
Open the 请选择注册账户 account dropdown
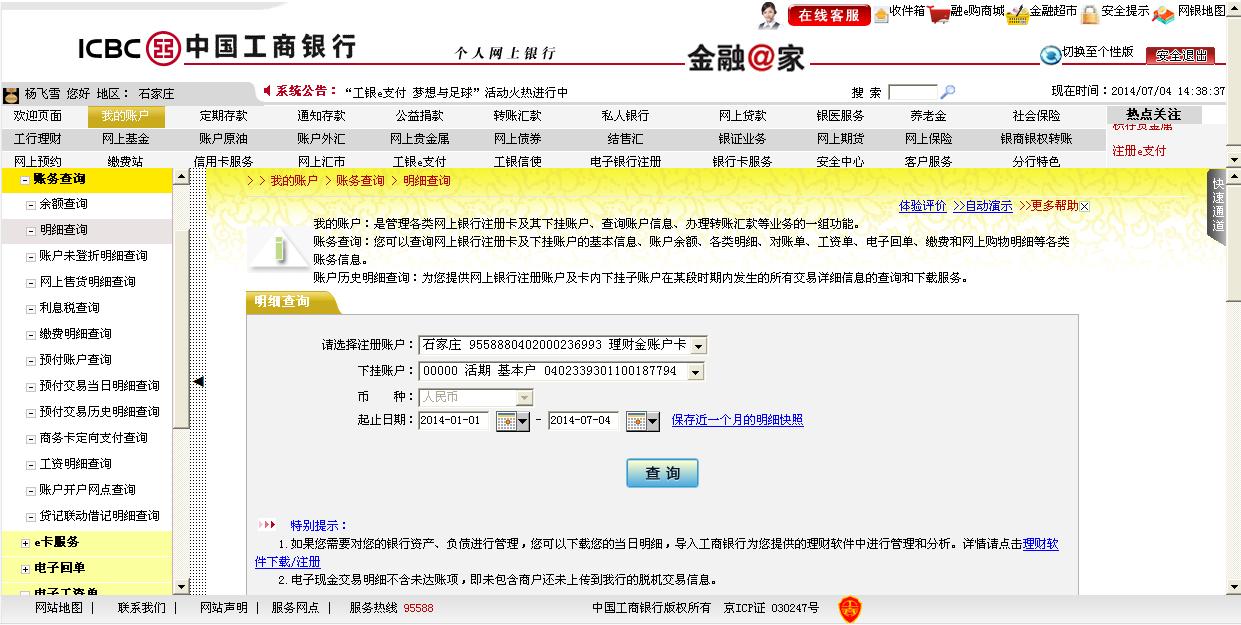coord(698,346)
